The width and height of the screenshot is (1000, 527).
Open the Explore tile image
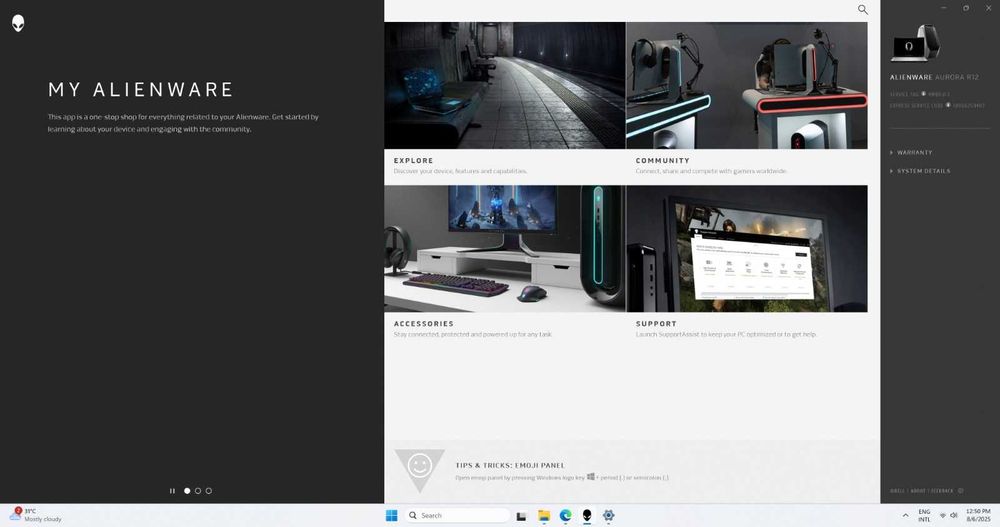click(504, 85)
